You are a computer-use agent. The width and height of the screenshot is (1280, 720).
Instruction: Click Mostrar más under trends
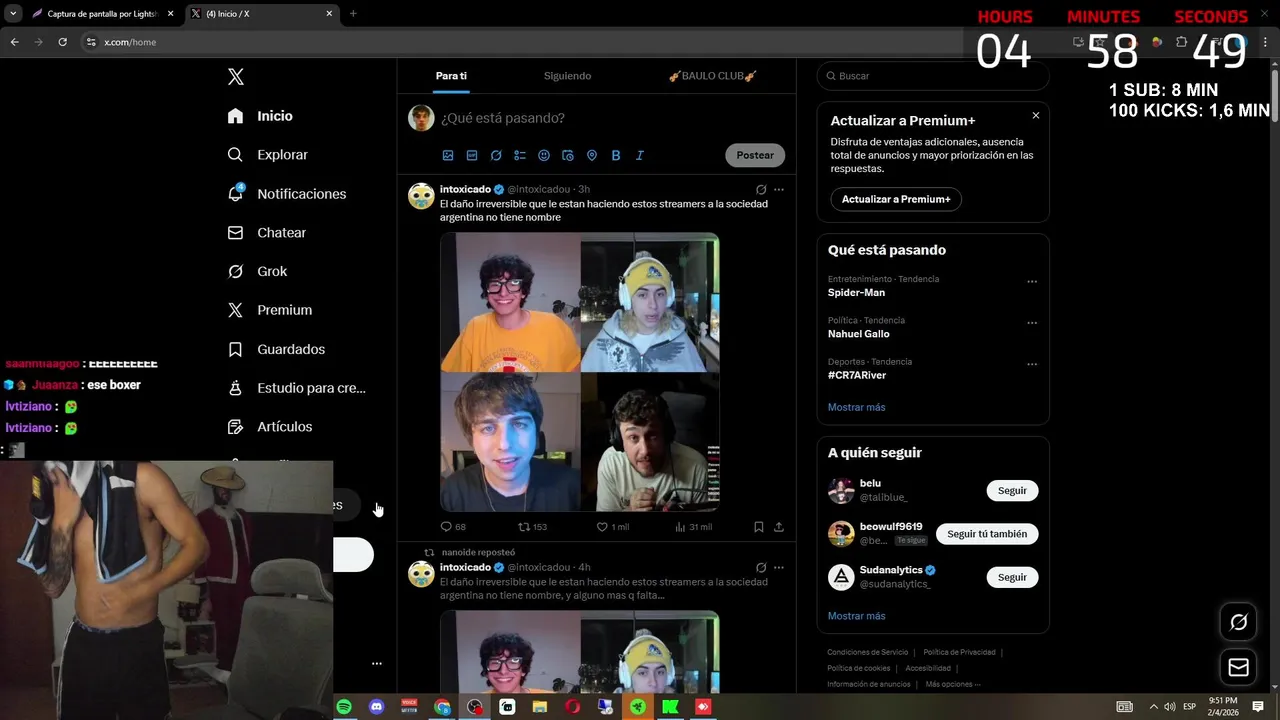[x=856, y=407]
